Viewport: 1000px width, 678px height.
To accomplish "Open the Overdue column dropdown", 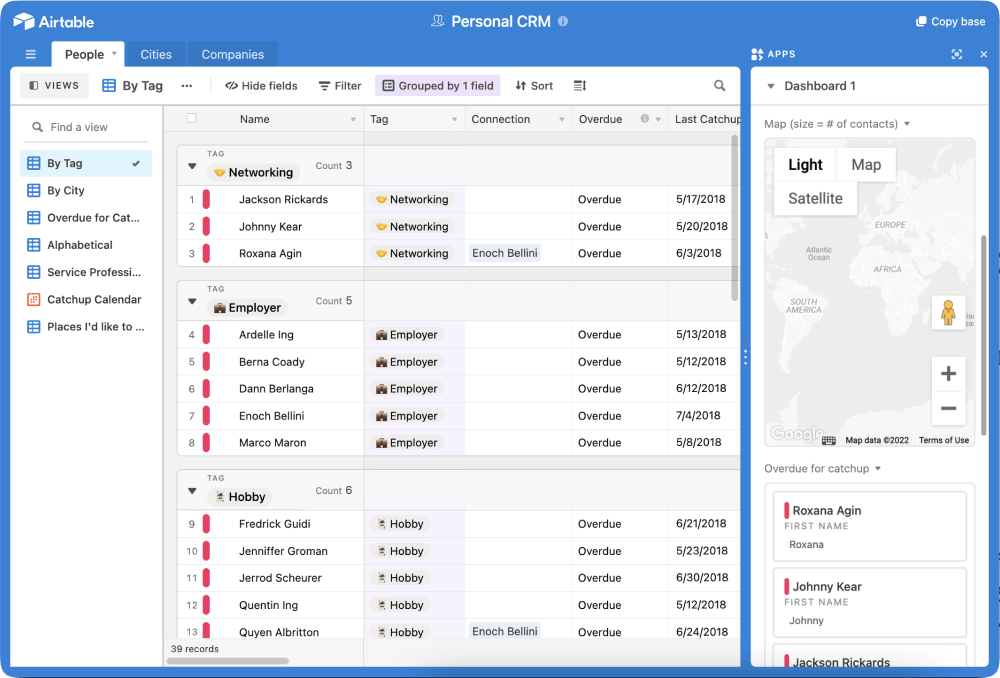I will [x=658, y=119].
